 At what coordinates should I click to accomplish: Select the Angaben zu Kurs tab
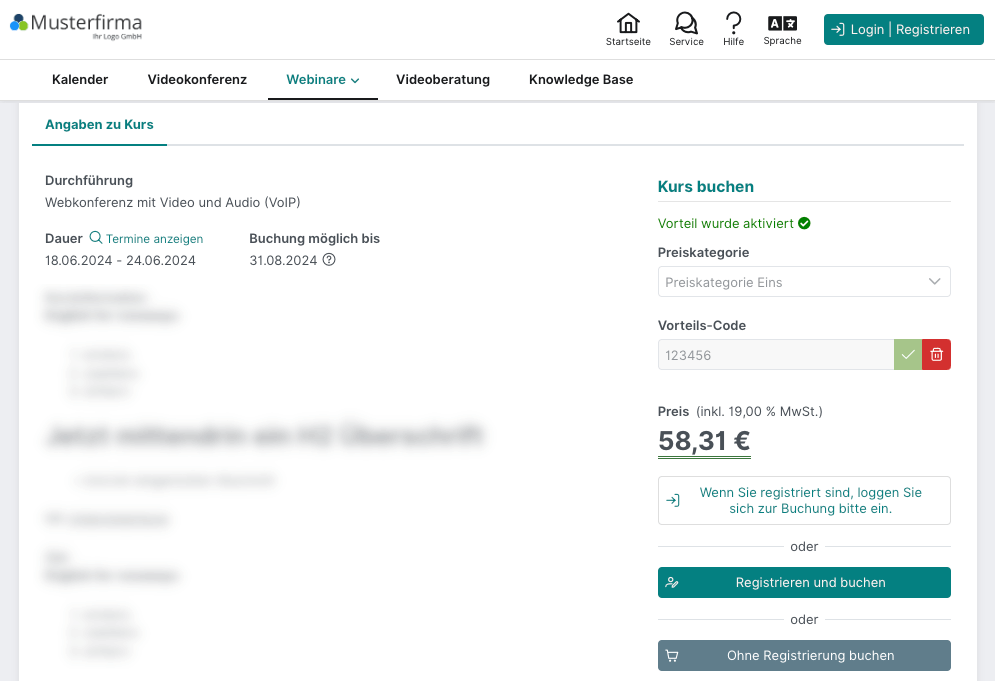[x=99, y=124]
